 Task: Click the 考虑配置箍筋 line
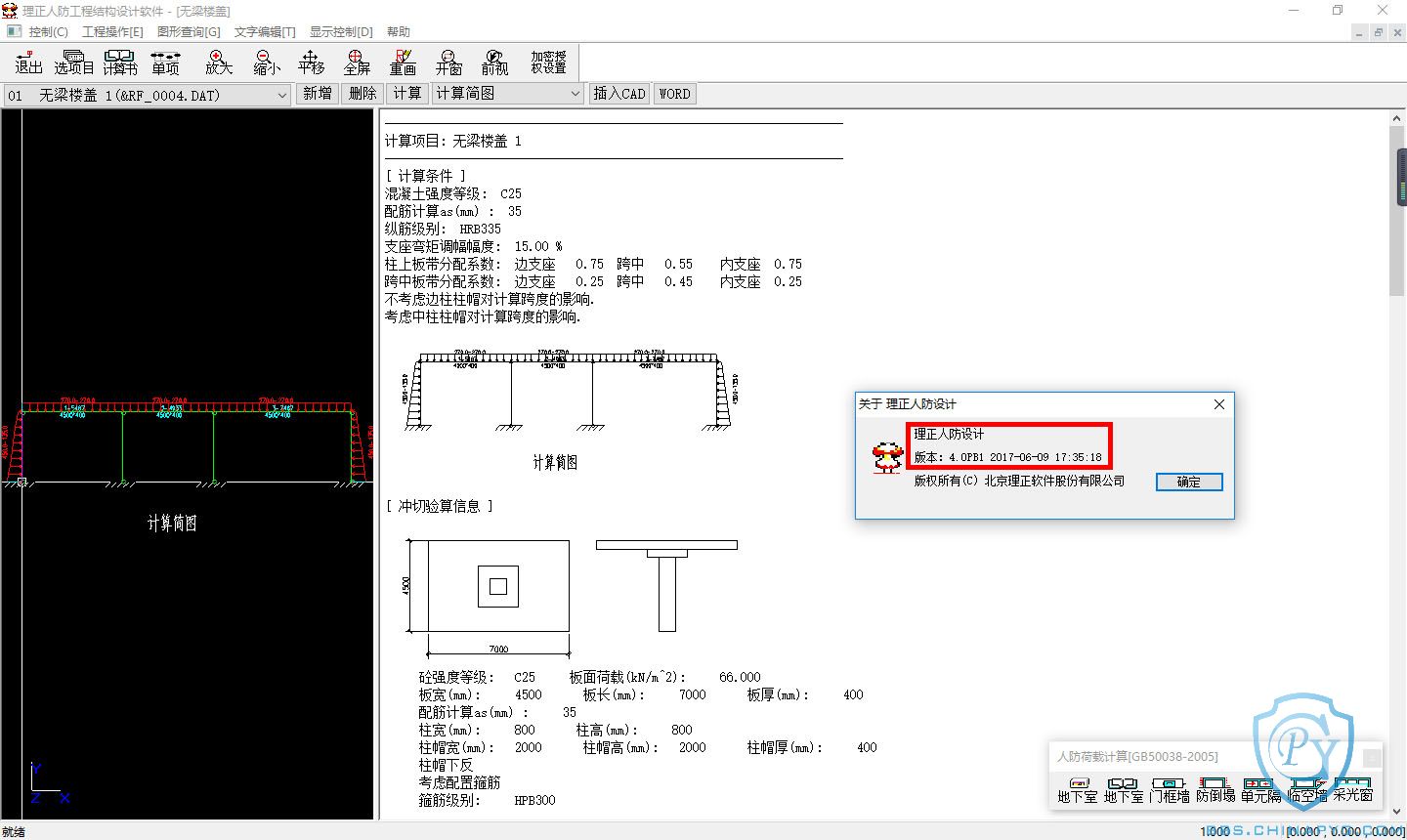click(459, 782)
